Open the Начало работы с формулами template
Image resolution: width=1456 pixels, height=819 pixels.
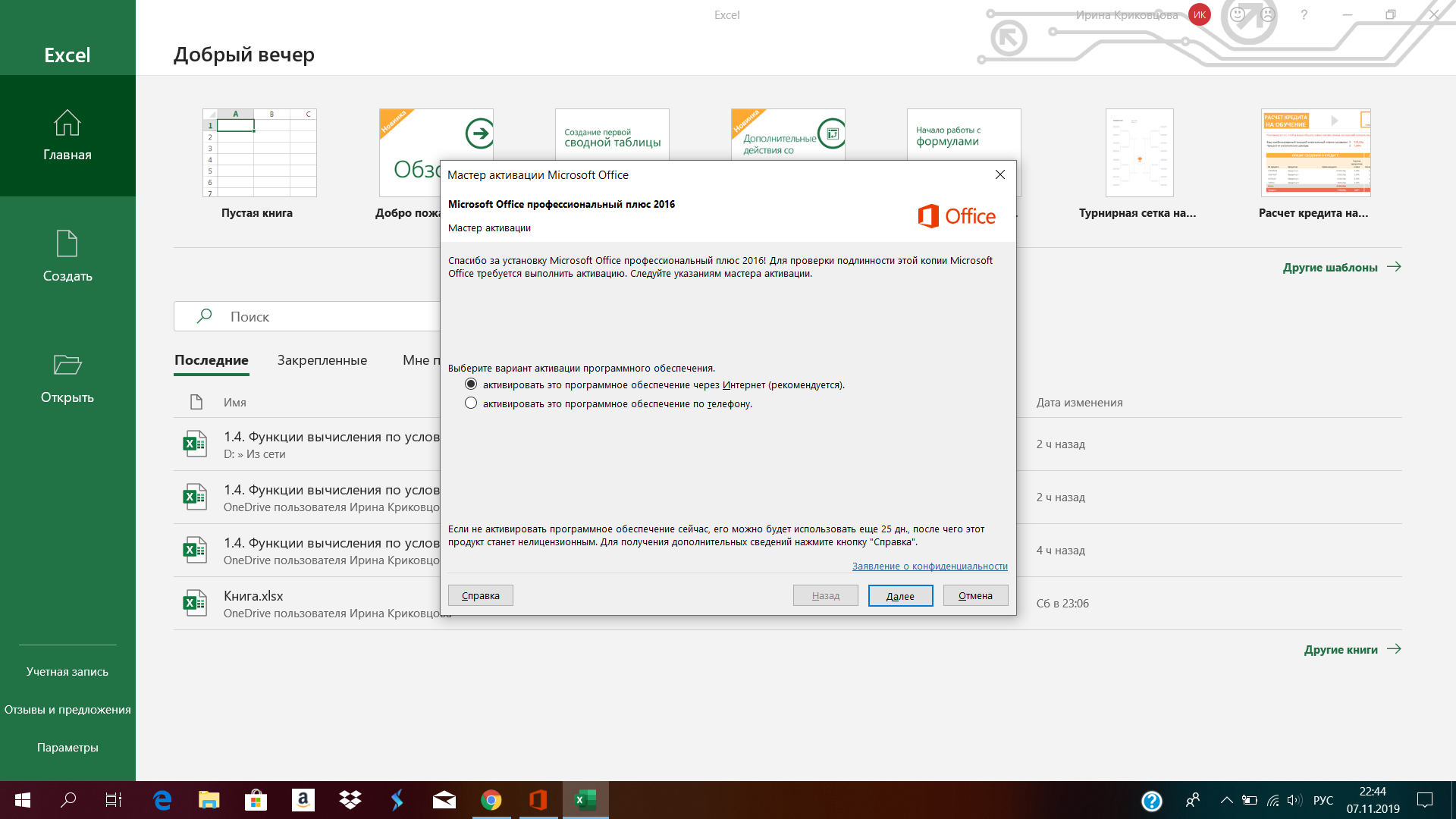[x=964, y=134]
